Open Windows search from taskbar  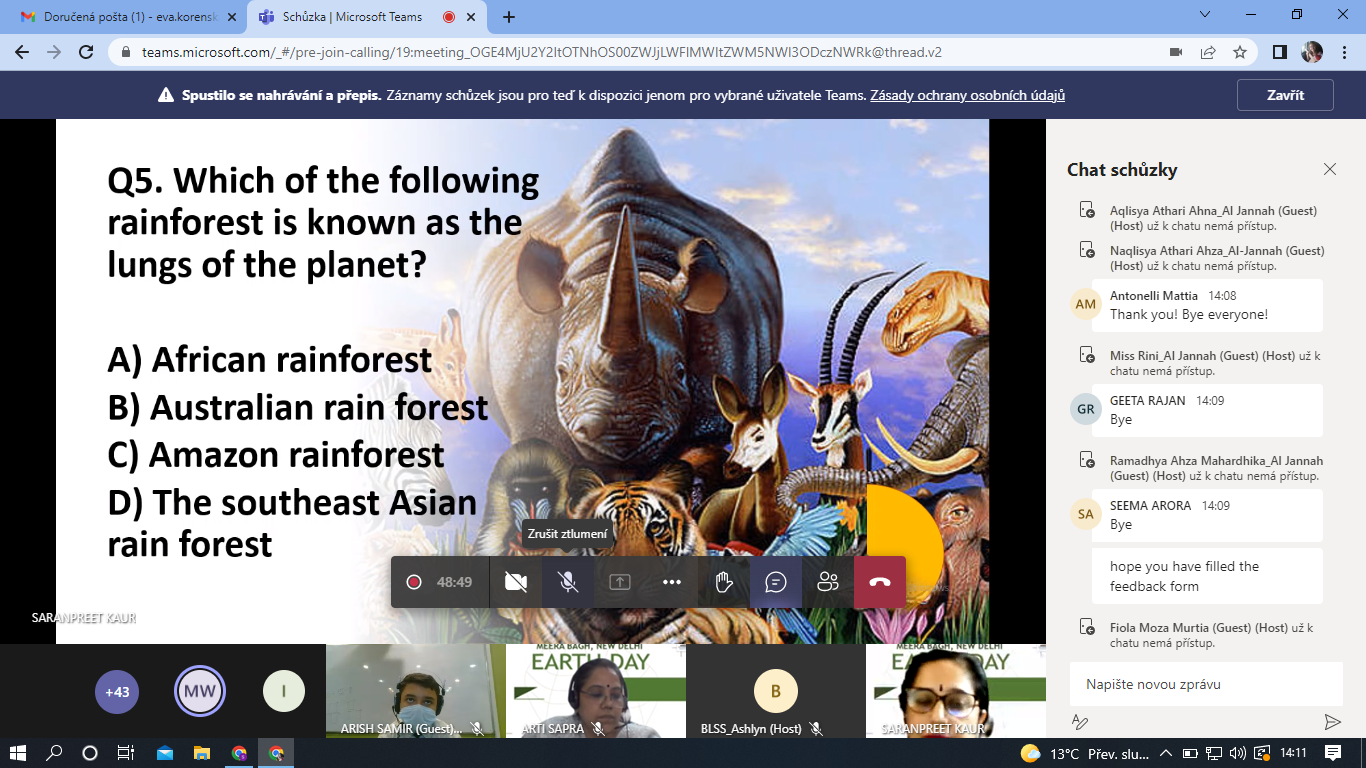coord(54,753)
